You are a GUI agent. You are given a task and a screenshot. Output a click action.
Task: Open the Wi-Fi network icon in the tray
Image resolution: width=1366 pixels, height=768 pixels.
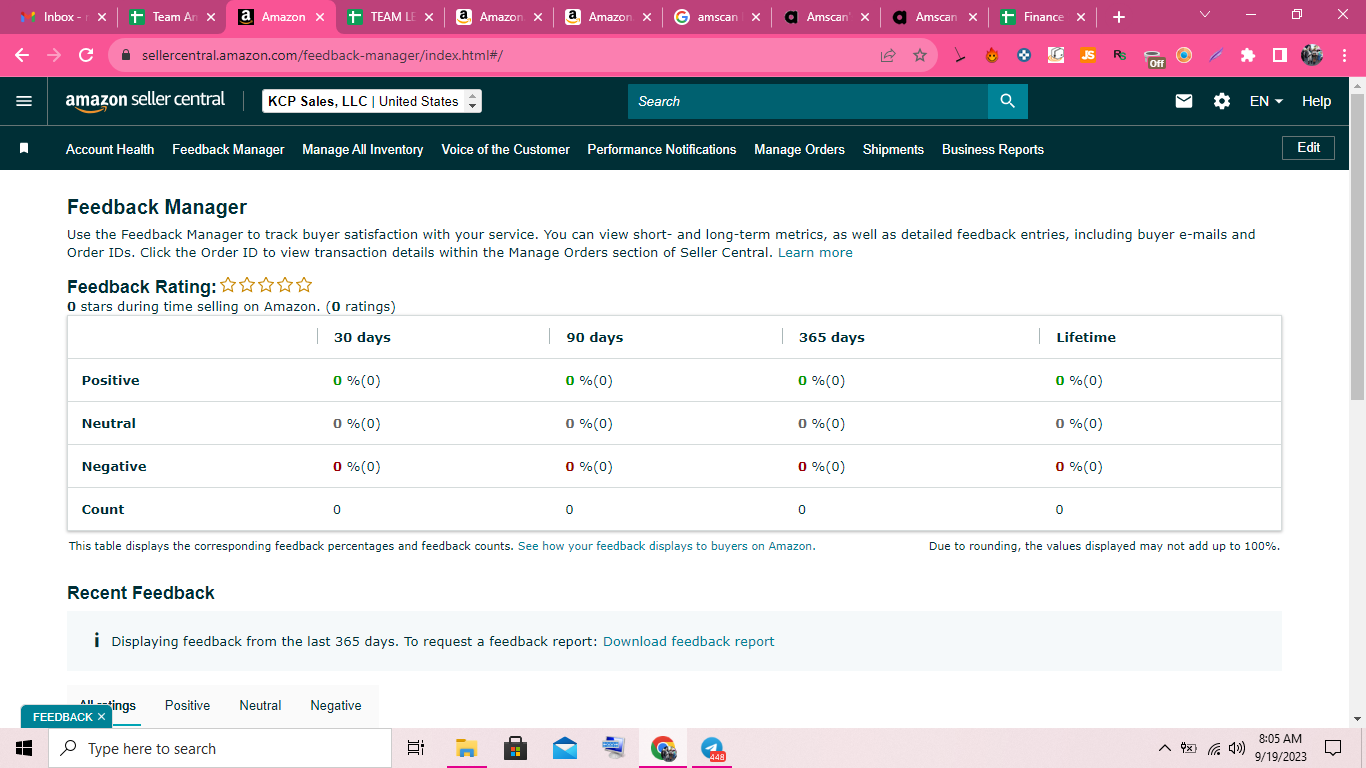[x=1213, y=748]
